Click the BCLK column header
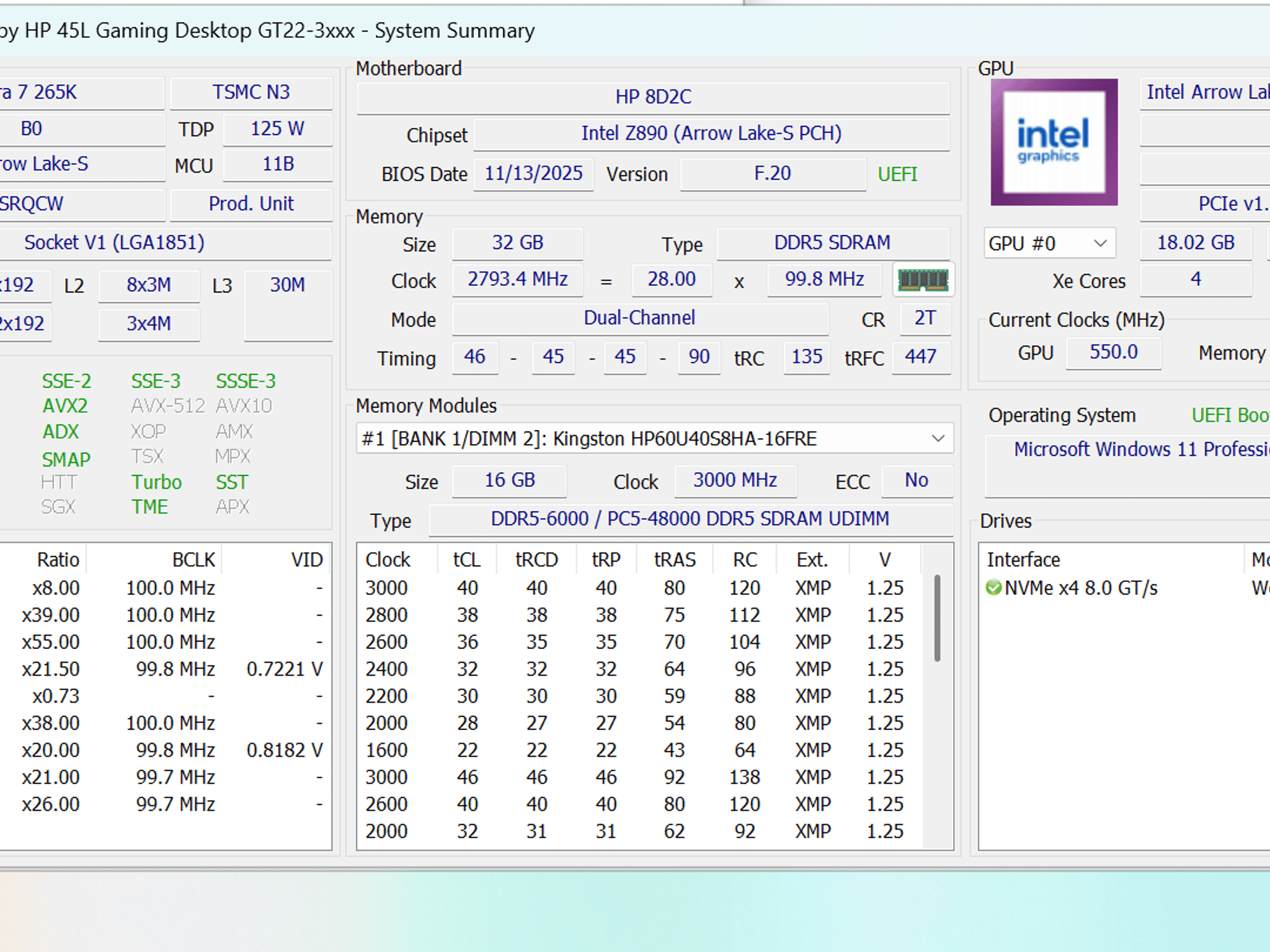Image resolution: width=1270 pixels, height=952 pixels. click(154, 560)
